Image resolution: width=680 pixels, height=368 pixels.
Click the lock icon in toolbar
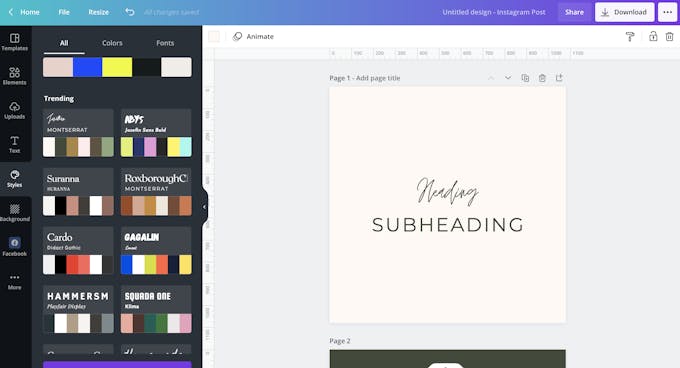[653, 36]
